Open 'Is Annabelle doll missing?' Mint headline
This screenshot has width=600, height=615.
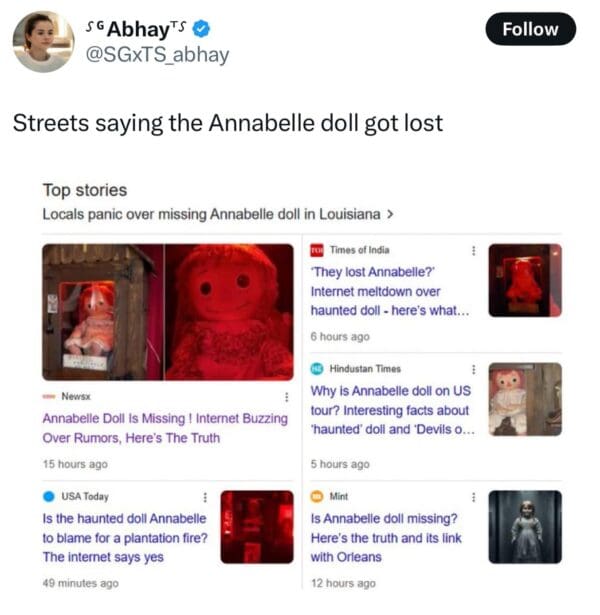[x=386, y=538]
